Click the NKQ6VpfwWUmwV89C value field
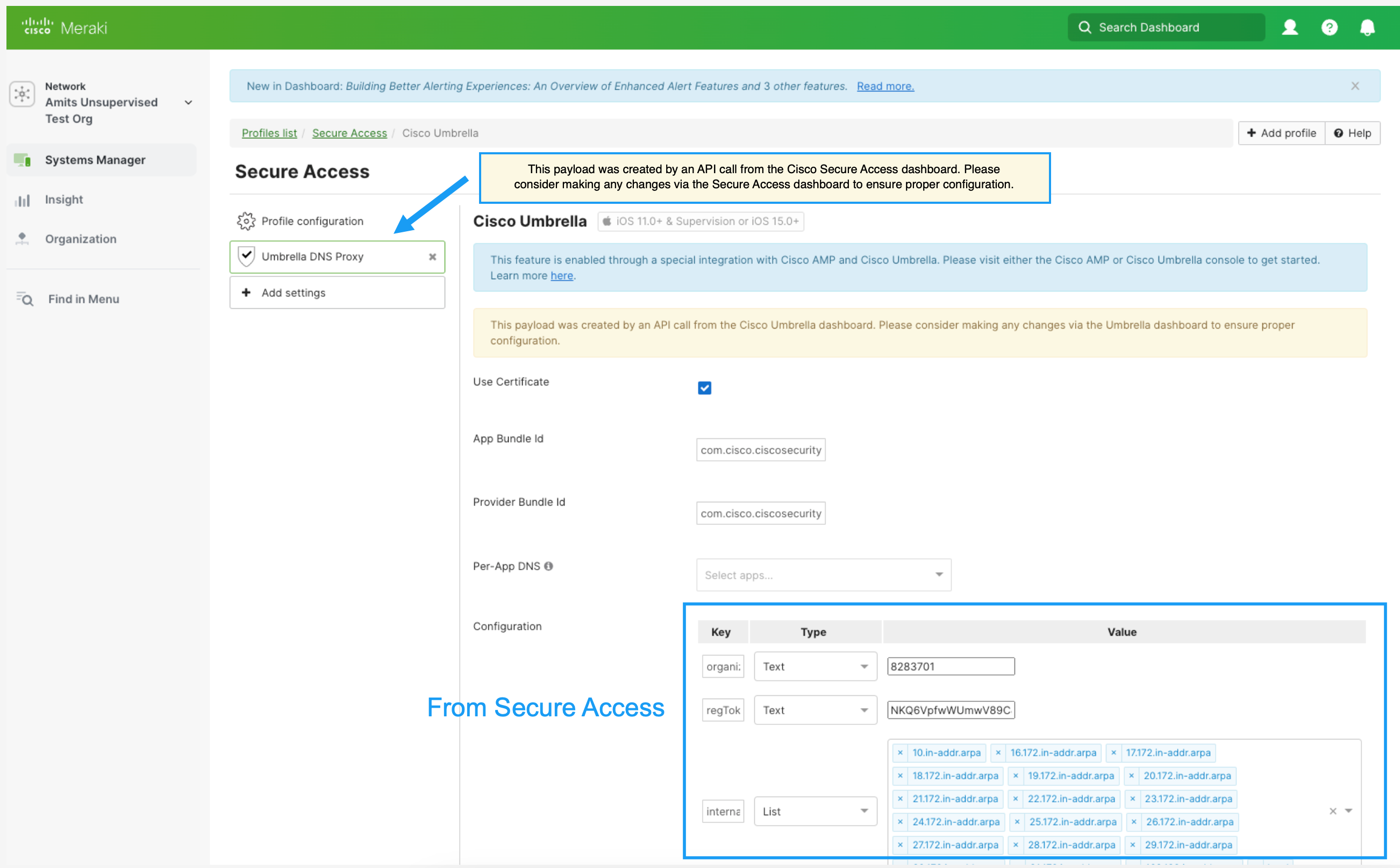Image resolution: width=1400 pixels, height=868 pixels. coord(951,709)
